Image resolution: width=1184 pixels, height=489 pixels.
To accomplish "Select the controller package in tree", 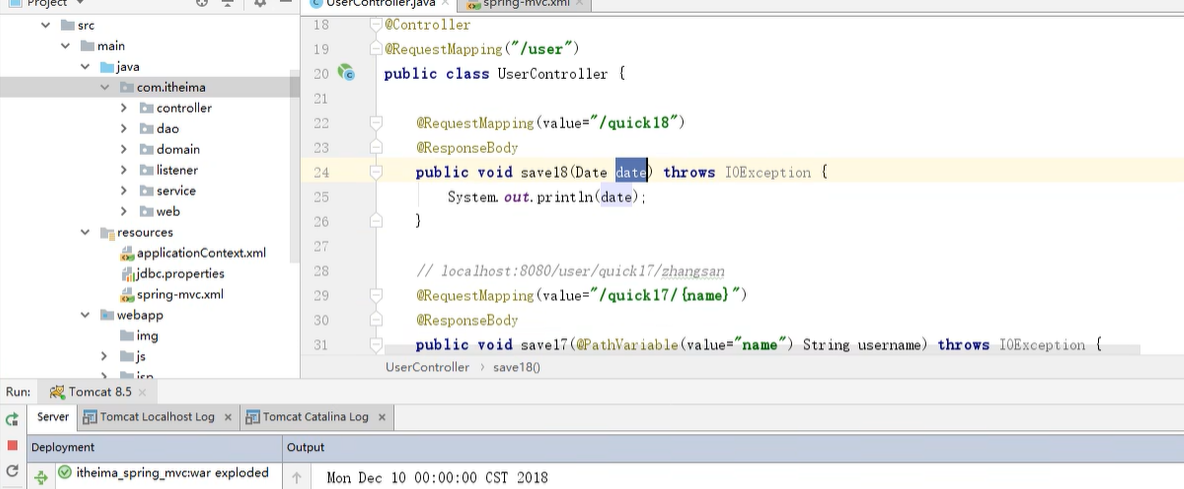I will pyautogui.click(x=184, y=108).
